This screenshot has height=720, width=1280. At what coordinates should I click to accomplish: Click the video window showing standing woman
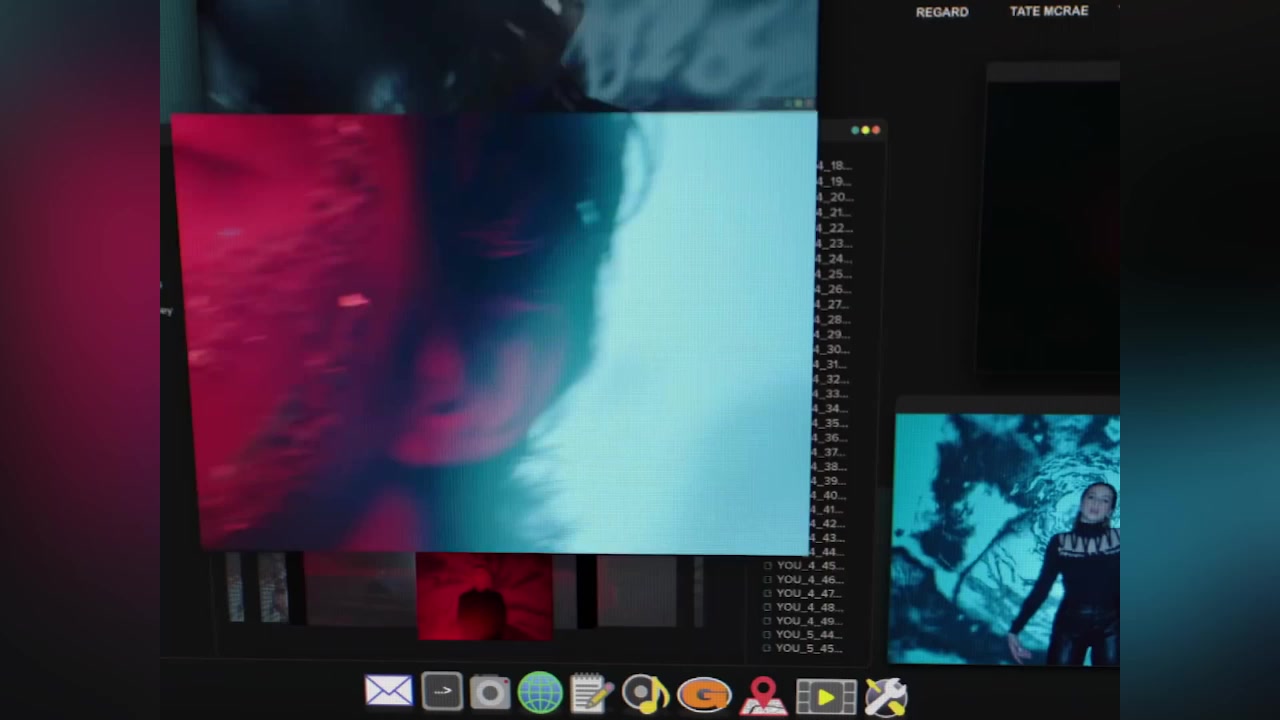point(1005,538)
